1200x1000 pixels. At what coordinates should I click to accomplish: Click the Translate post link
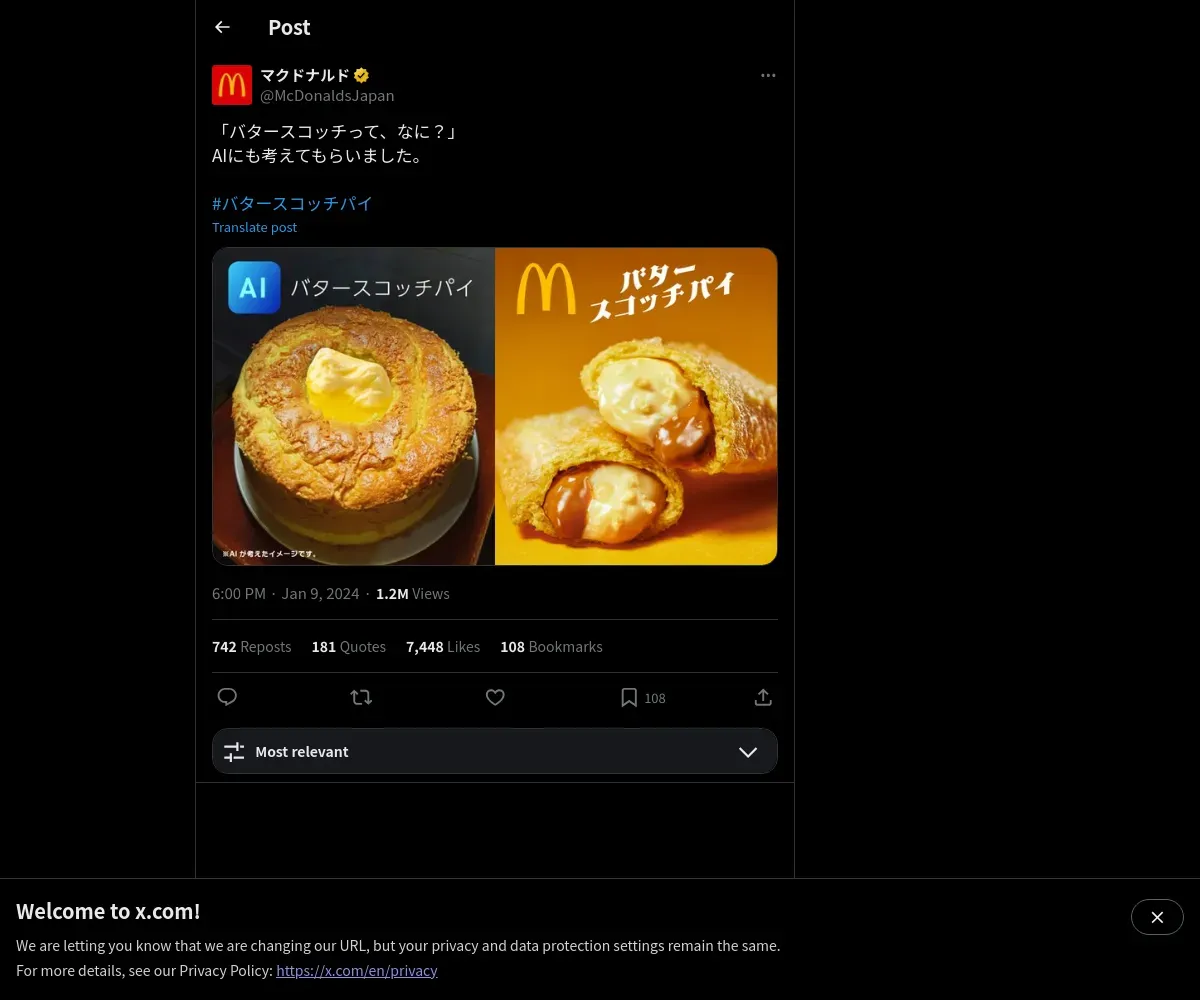coord(254,227)
